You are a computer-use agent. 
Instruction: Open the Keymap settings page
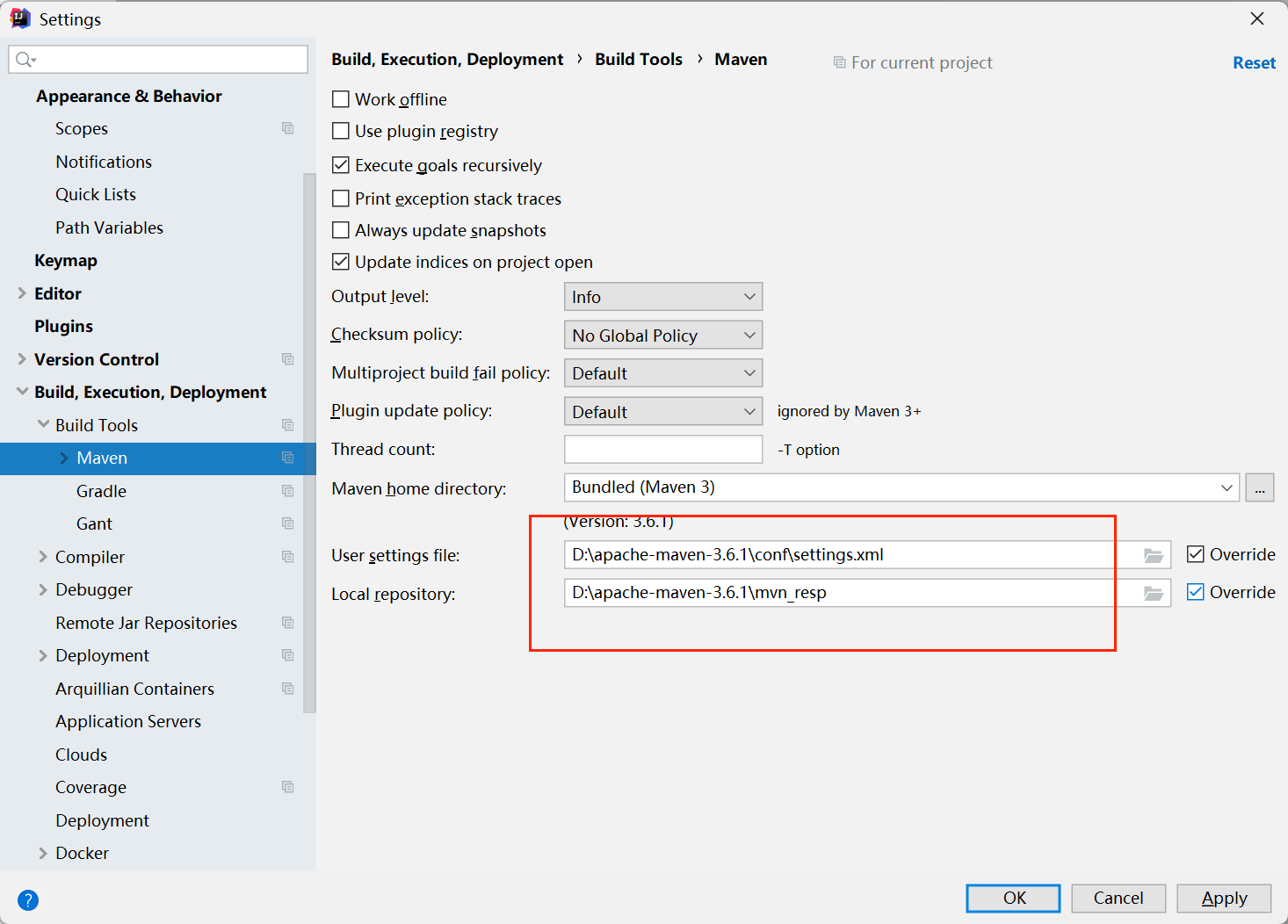pos(66,261)
